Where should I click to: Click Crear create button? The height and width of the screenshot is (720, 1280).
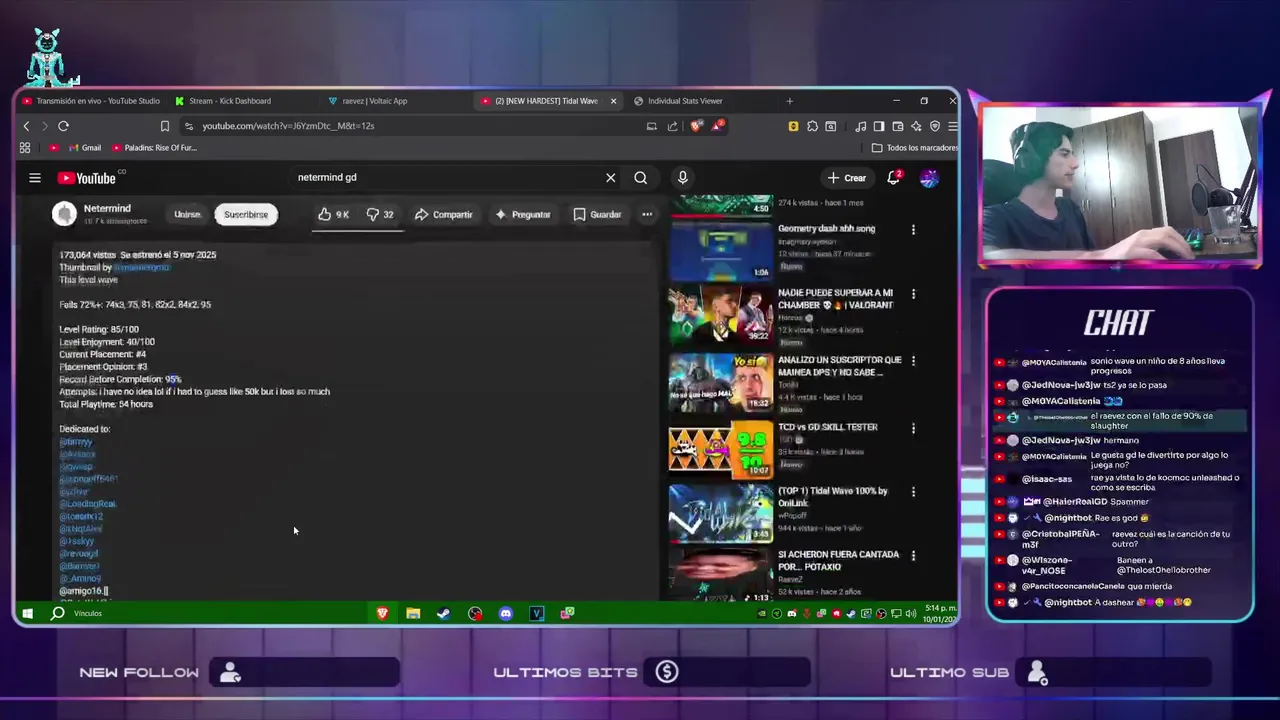(846, 178)
